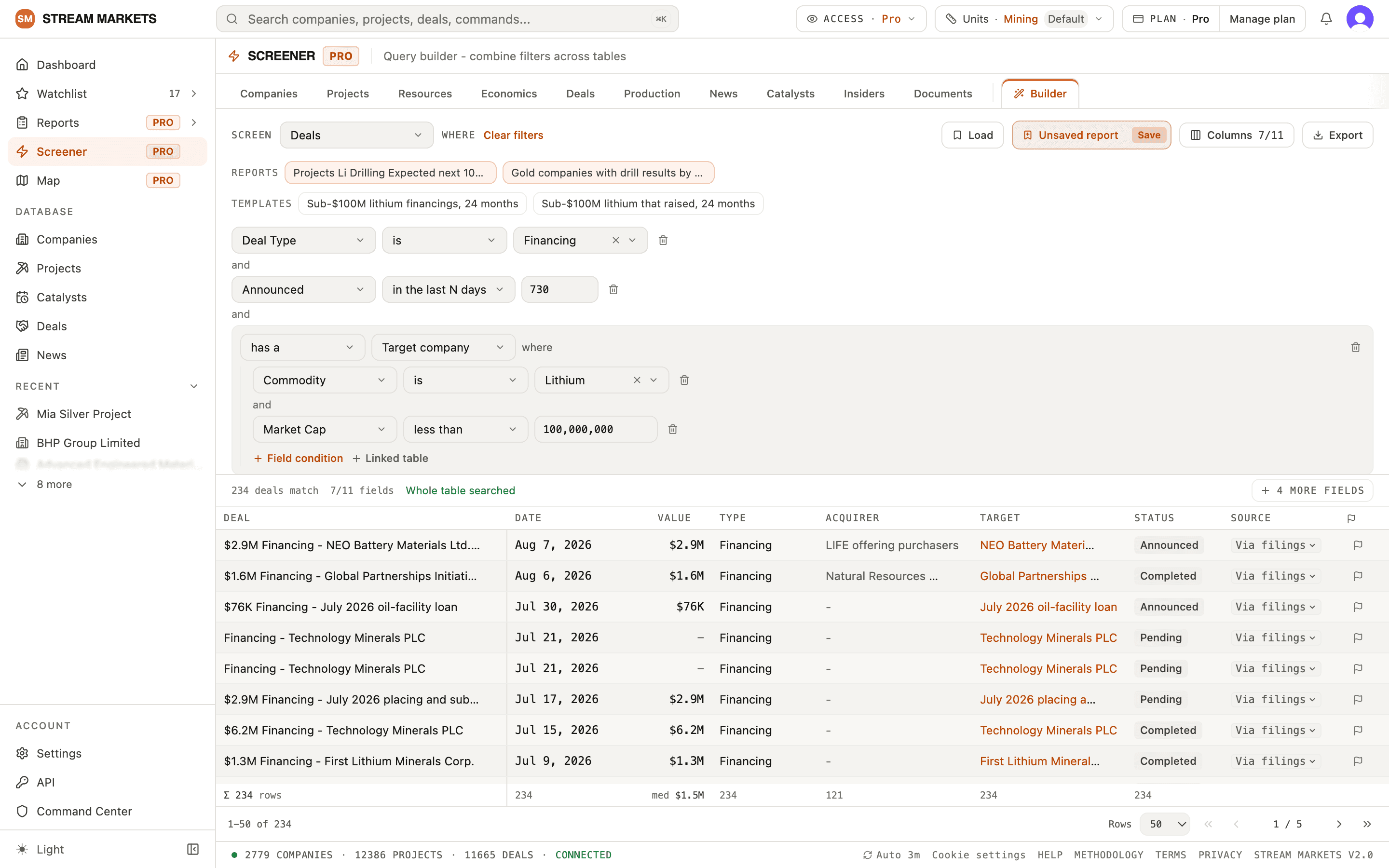The image size is (1389, 868).
Task: Delete the Commodity is Lithium condition
Action: pyautogui.click(x=684, y=380)
